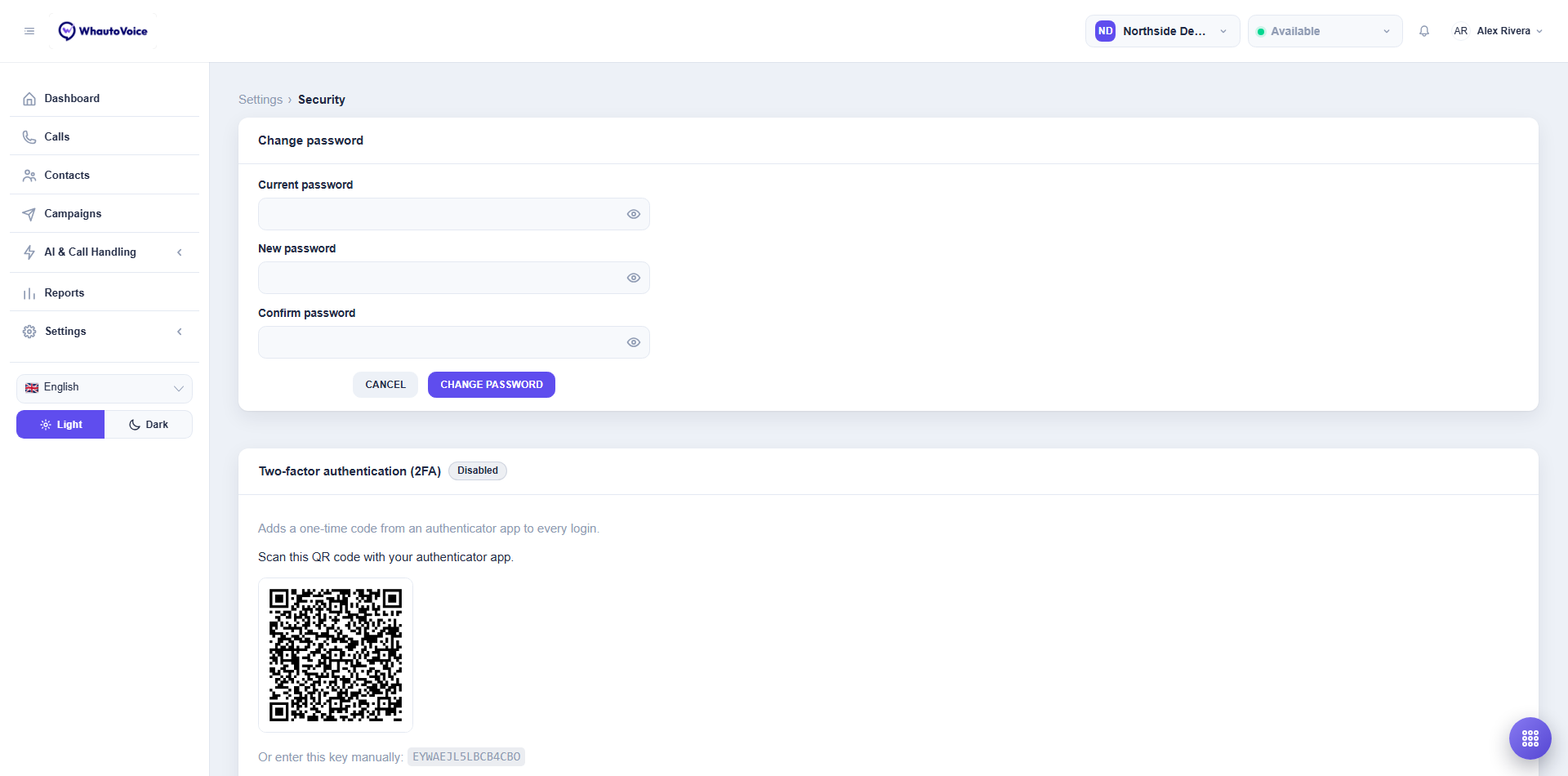Image resolution: width=1568 pixels, height=776 pixels.
Task: Open the Reports page
Action: click(x=105, y=292)
